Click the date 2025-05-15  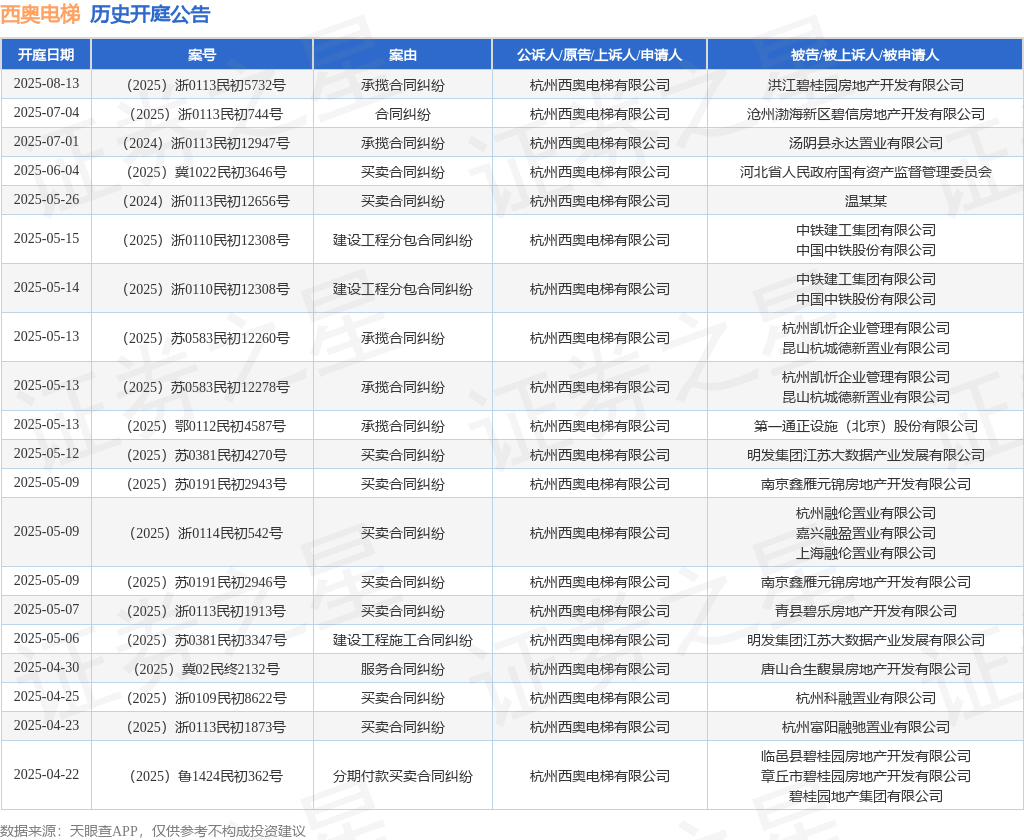pos(46,238)
